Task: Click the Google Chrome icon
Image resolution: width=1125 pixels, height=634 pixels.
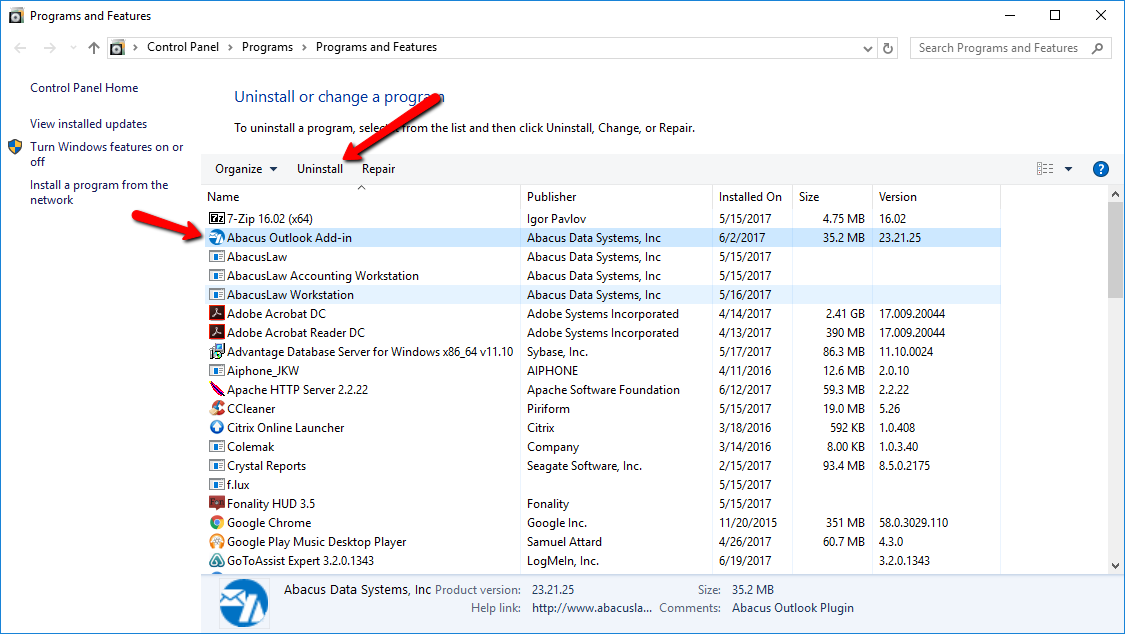Action: pos(217,523)
